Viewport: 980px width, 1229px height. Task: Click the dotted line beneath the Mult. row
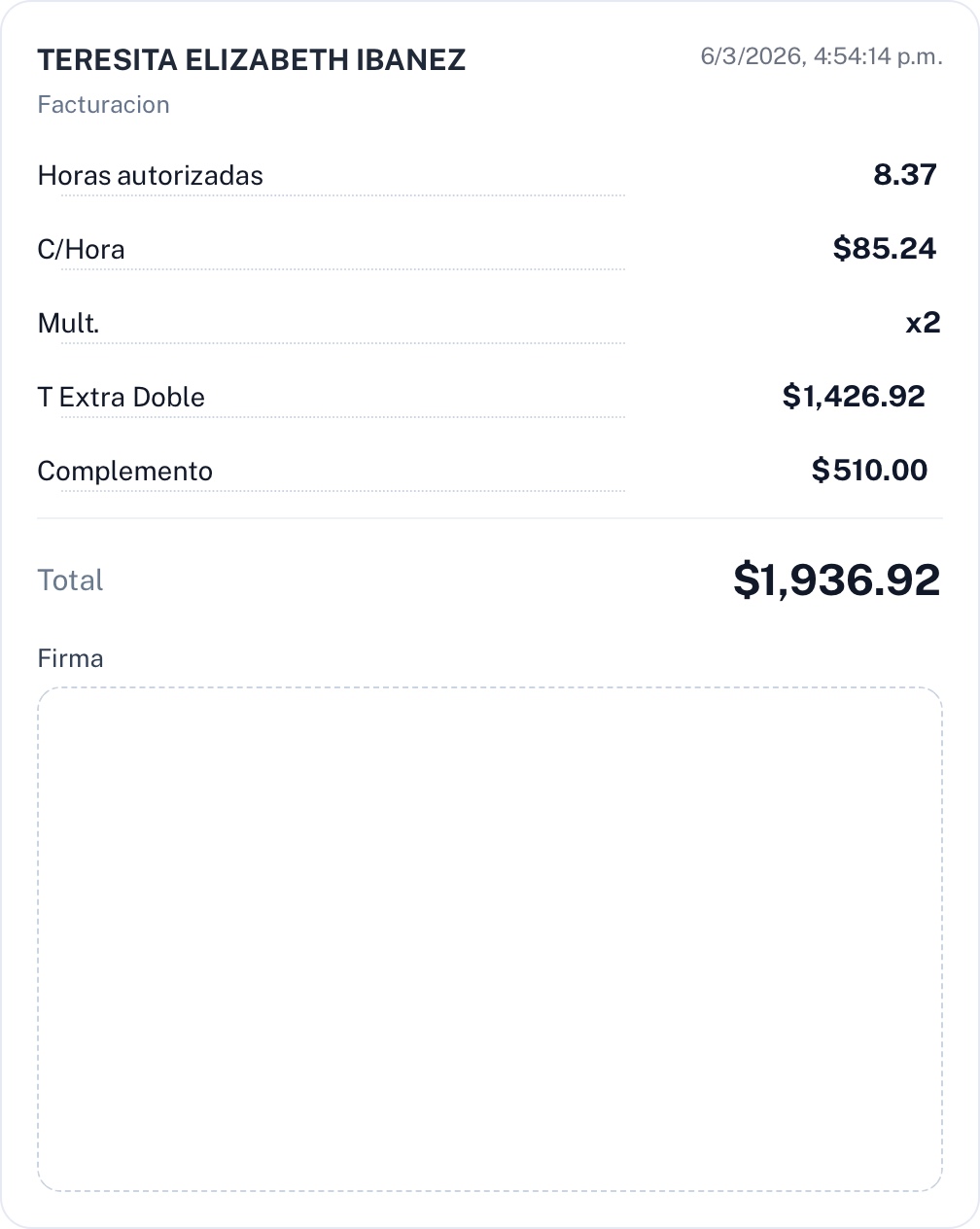click(x=342, y=343)
